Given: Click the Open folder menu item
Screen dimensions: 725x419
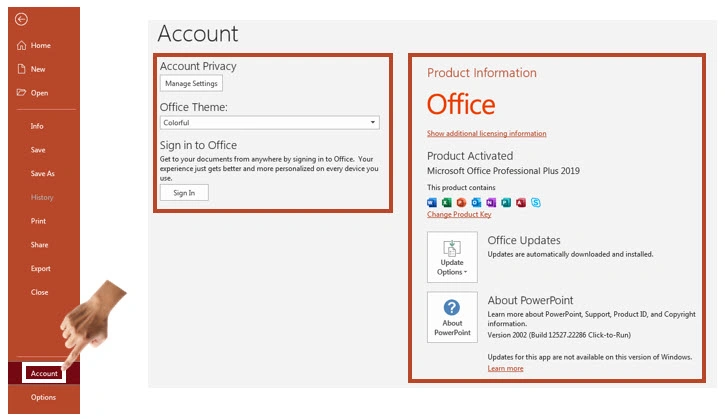Looking at the screenshot, I should point(39,93).
